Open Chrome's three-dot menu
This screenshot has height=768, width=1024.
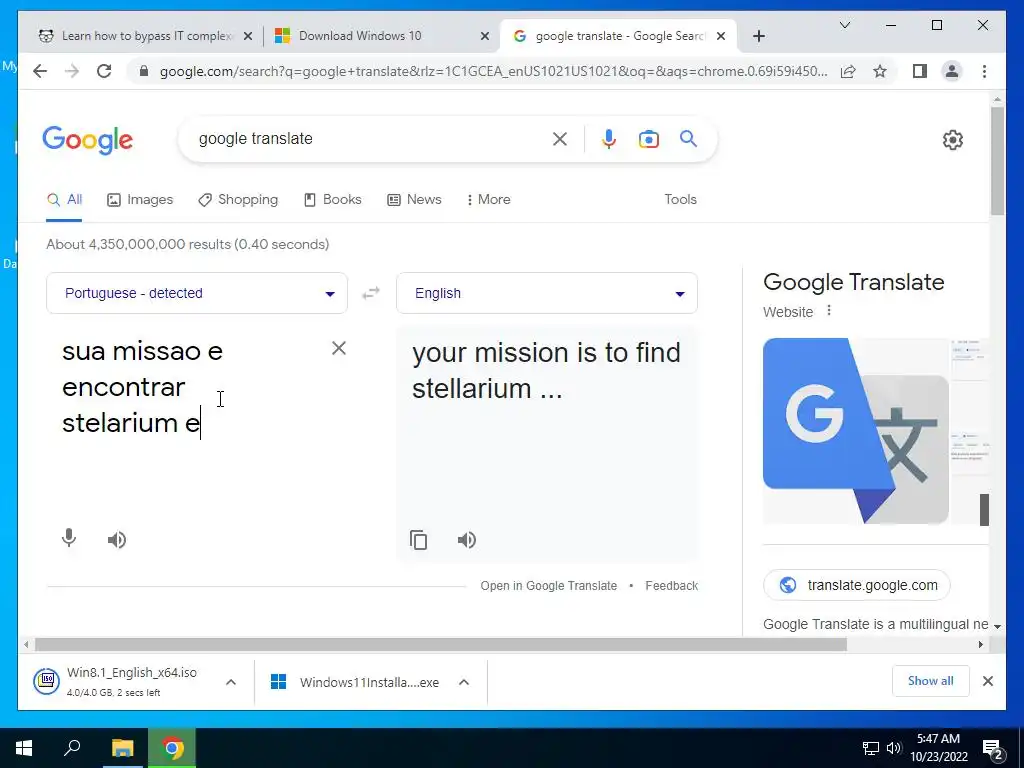(x=984, y=71)
